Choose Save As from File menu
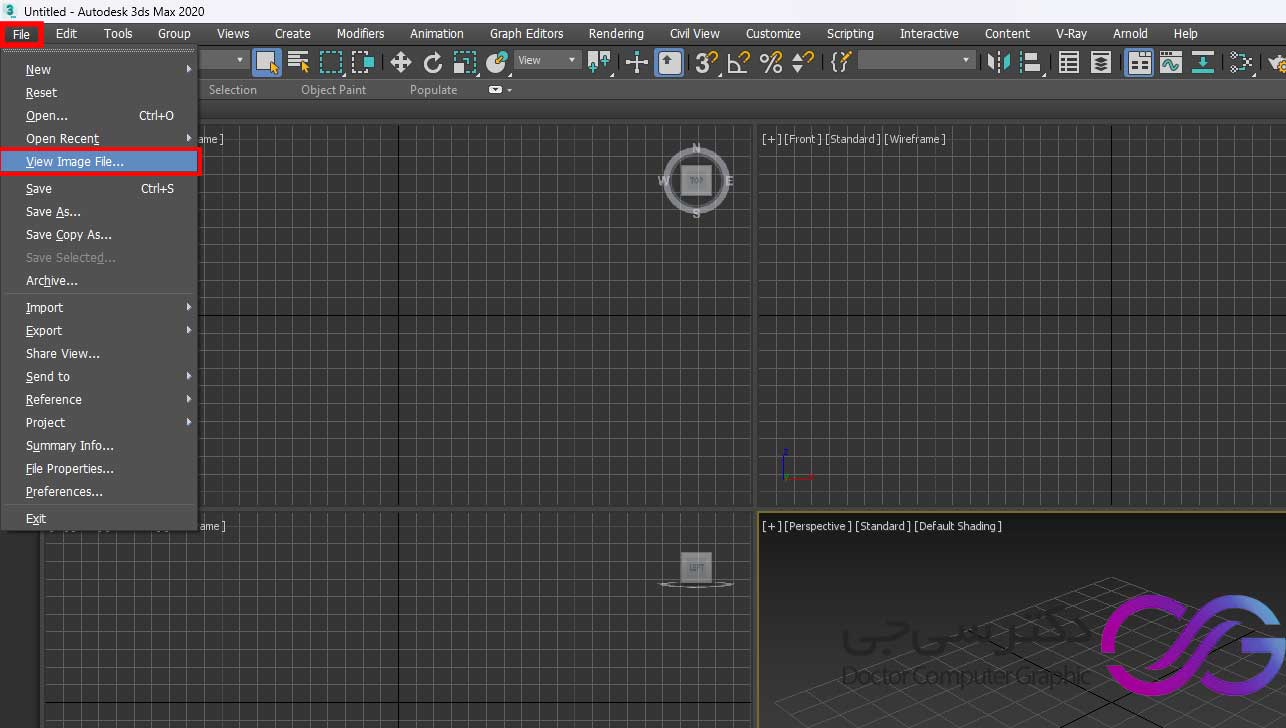Viewport: 1286px width, 728px height. [x=100, y=212]
